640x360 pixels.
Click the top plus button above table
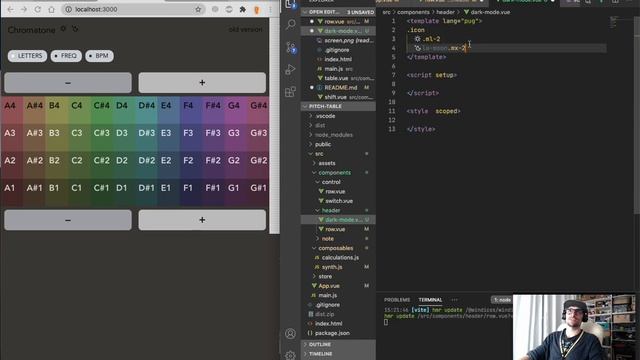click(202, 83)
